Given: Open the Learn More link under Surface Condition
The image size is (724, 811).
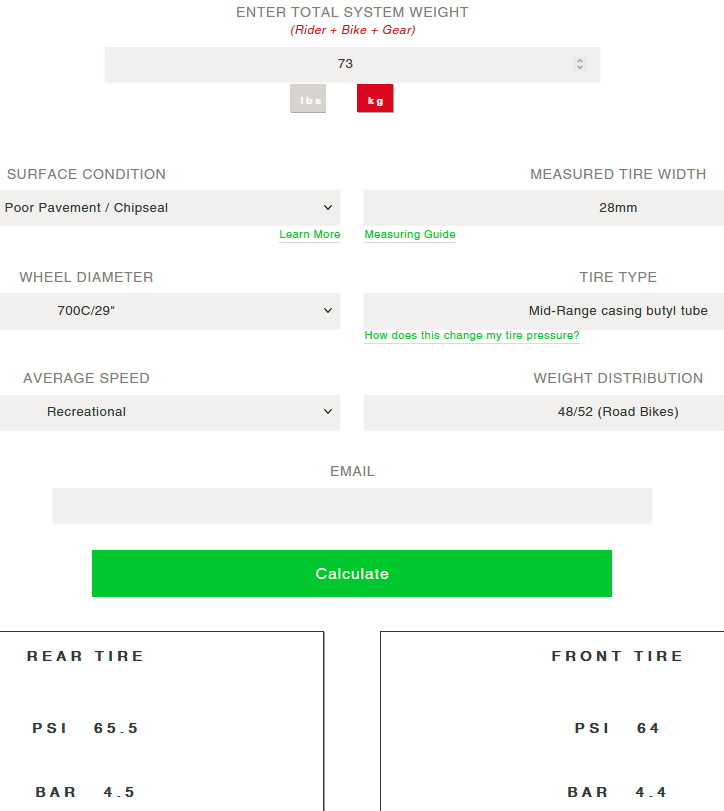Looking at the screenshot, I should [x=309, y=235].
